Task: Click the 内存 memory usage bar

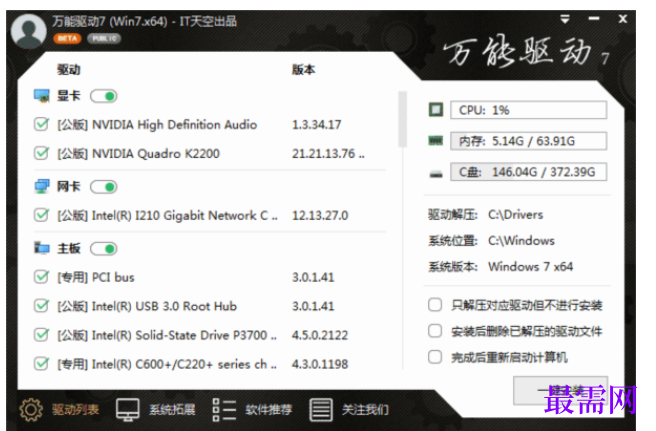Action: tap(528, 141)
